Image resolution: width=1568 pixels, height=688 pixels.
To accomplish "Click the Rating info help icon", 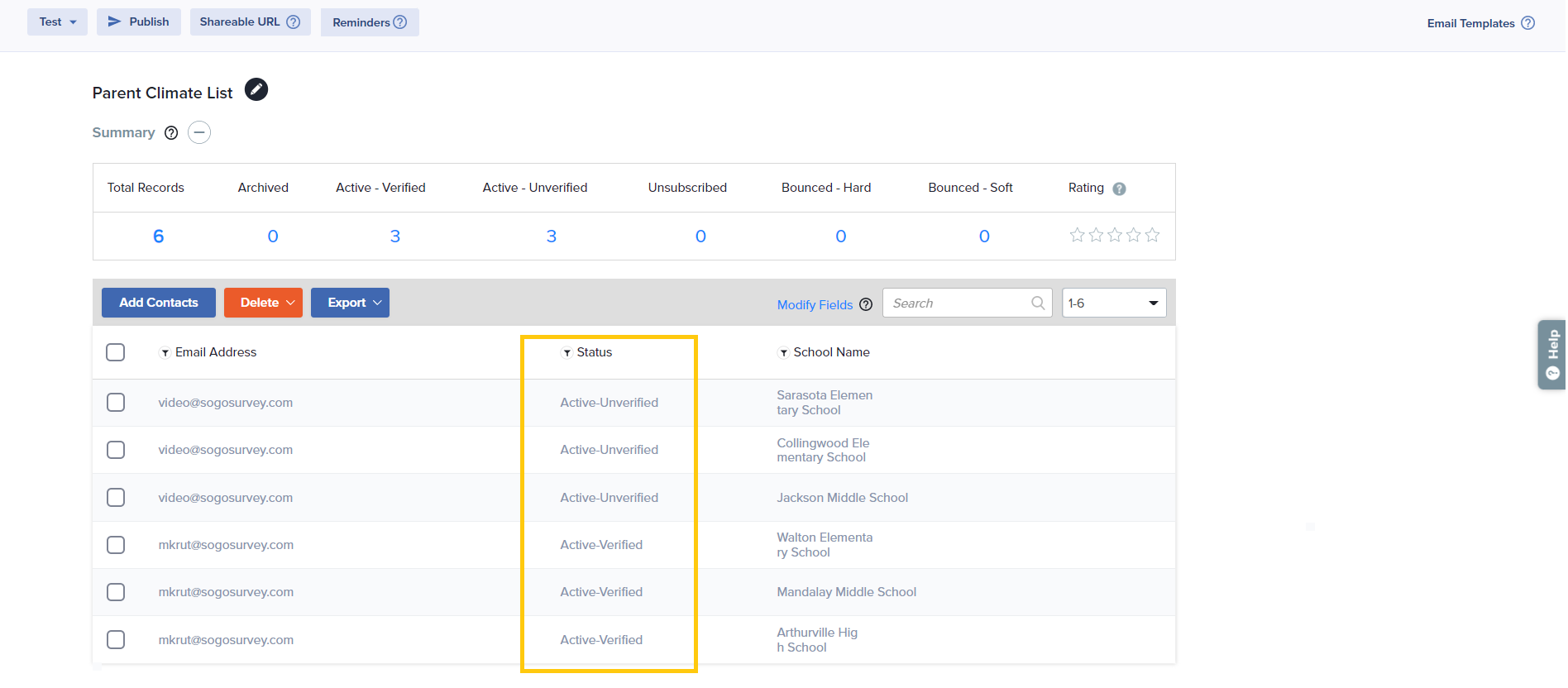I will [1119, 189].
